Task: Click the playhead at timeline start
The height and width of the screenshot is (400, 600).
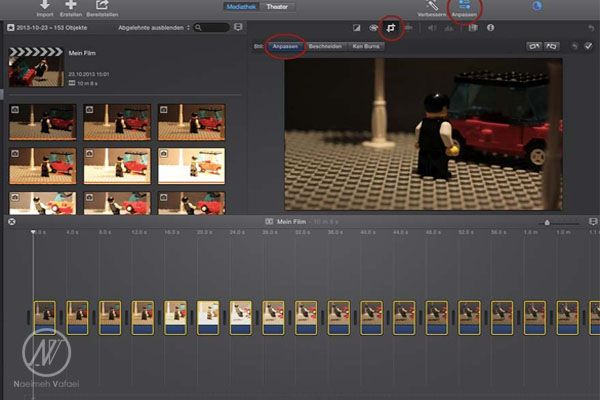Action: tap(33, 232)
